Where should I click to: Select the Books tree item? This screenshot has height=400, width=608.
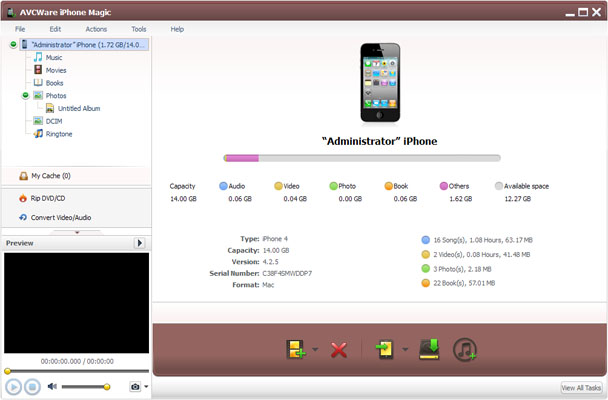[54, 83]
